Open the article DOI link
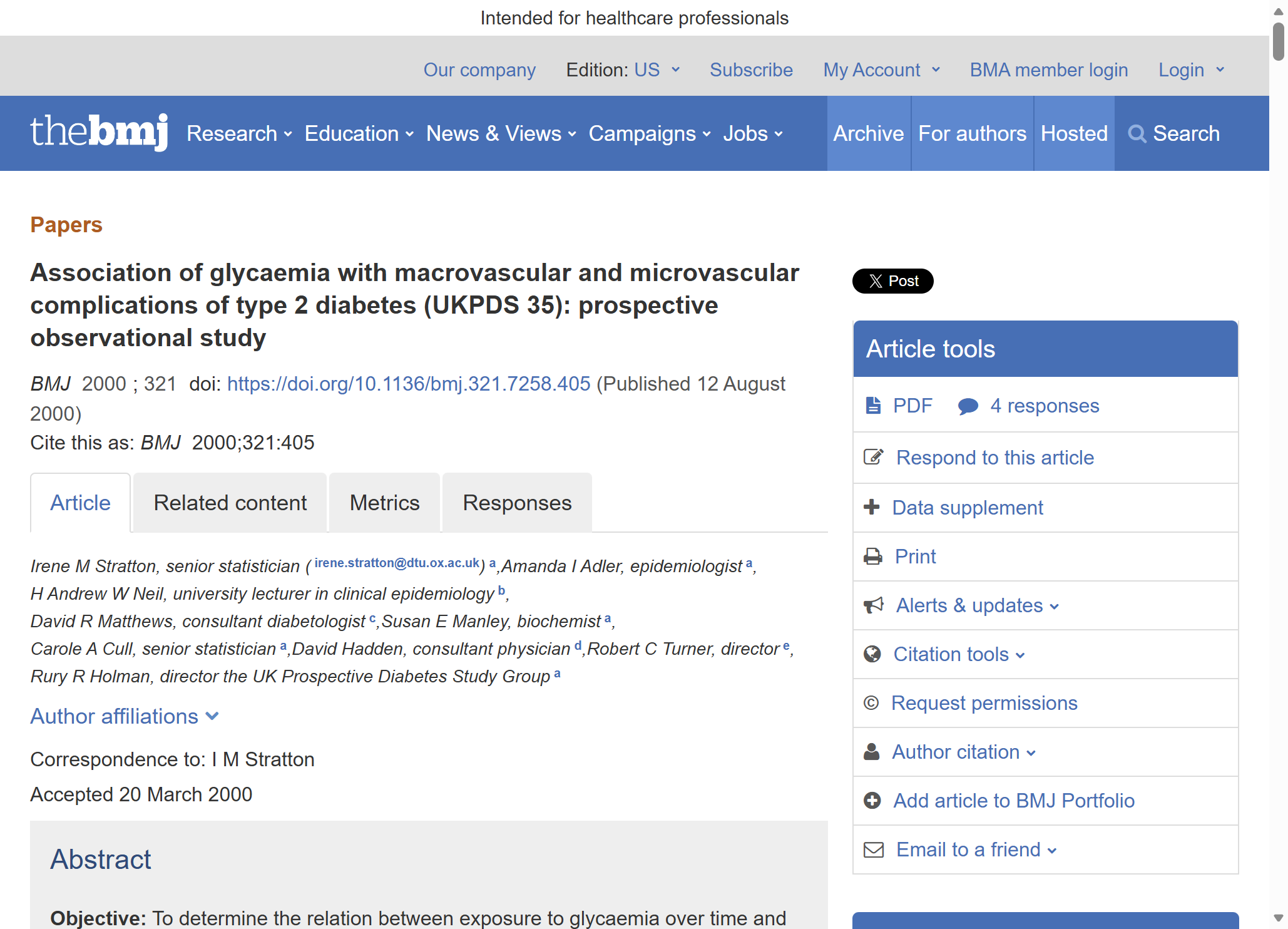This screenshot has width=1288, height=929. tap(409, 384)
